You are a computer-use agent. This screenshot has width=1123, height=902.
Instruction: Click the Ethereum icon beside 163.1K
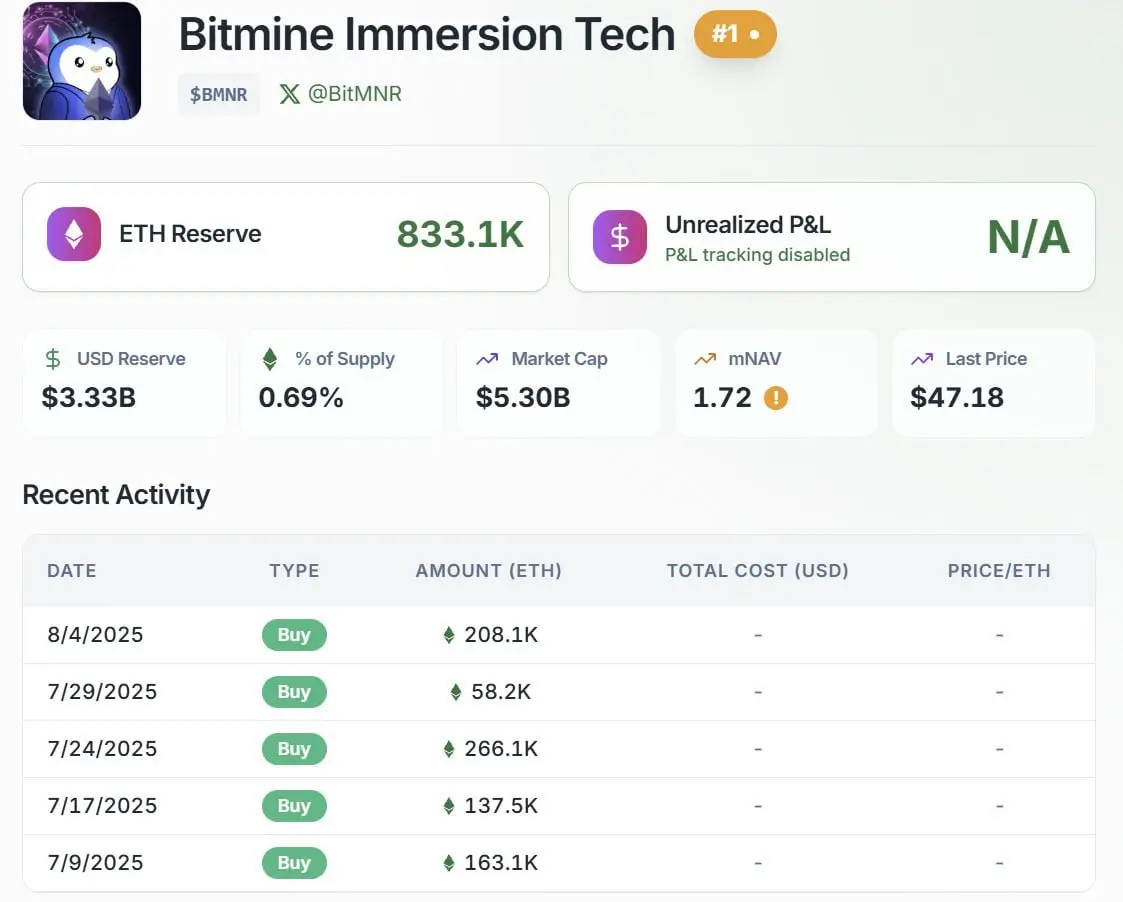(x=449, y=863)
